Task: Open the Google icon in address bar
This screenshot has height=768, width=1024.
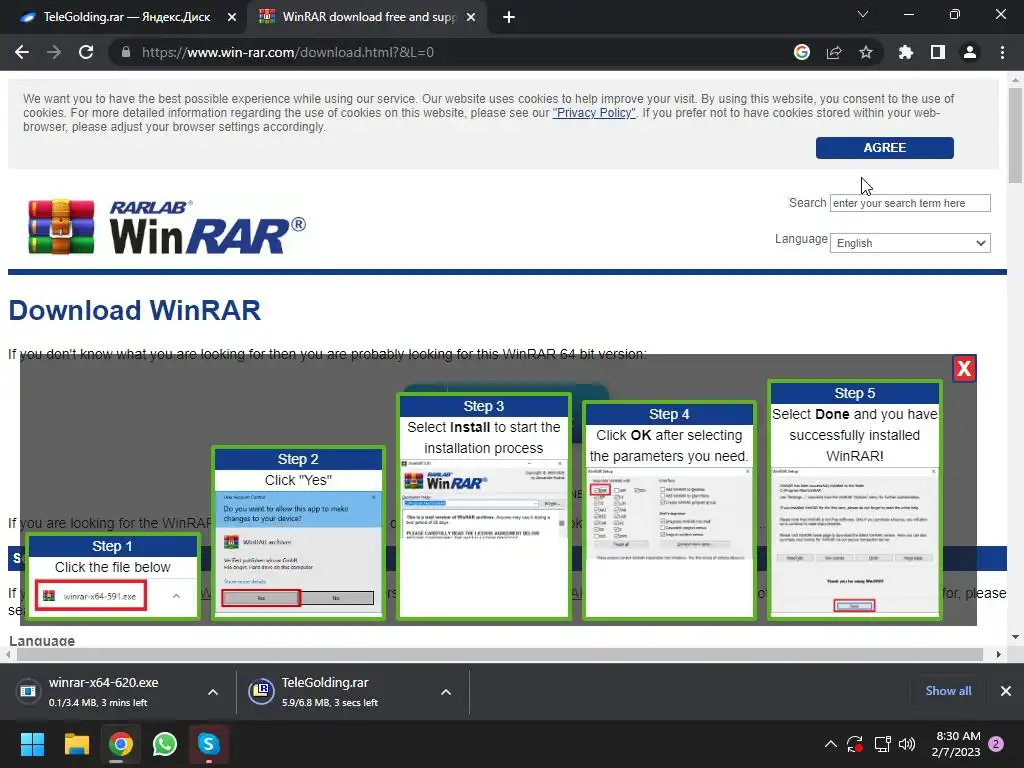Action: 802,52
